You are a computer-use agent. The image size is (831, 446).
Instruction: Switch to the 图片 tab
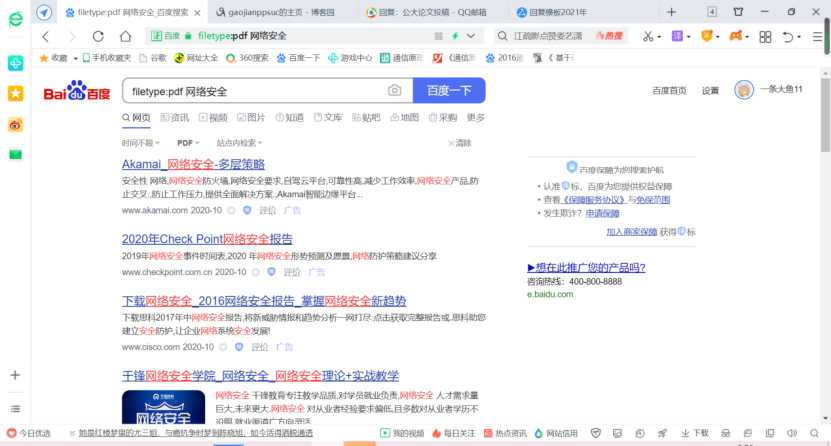point(251,118)
